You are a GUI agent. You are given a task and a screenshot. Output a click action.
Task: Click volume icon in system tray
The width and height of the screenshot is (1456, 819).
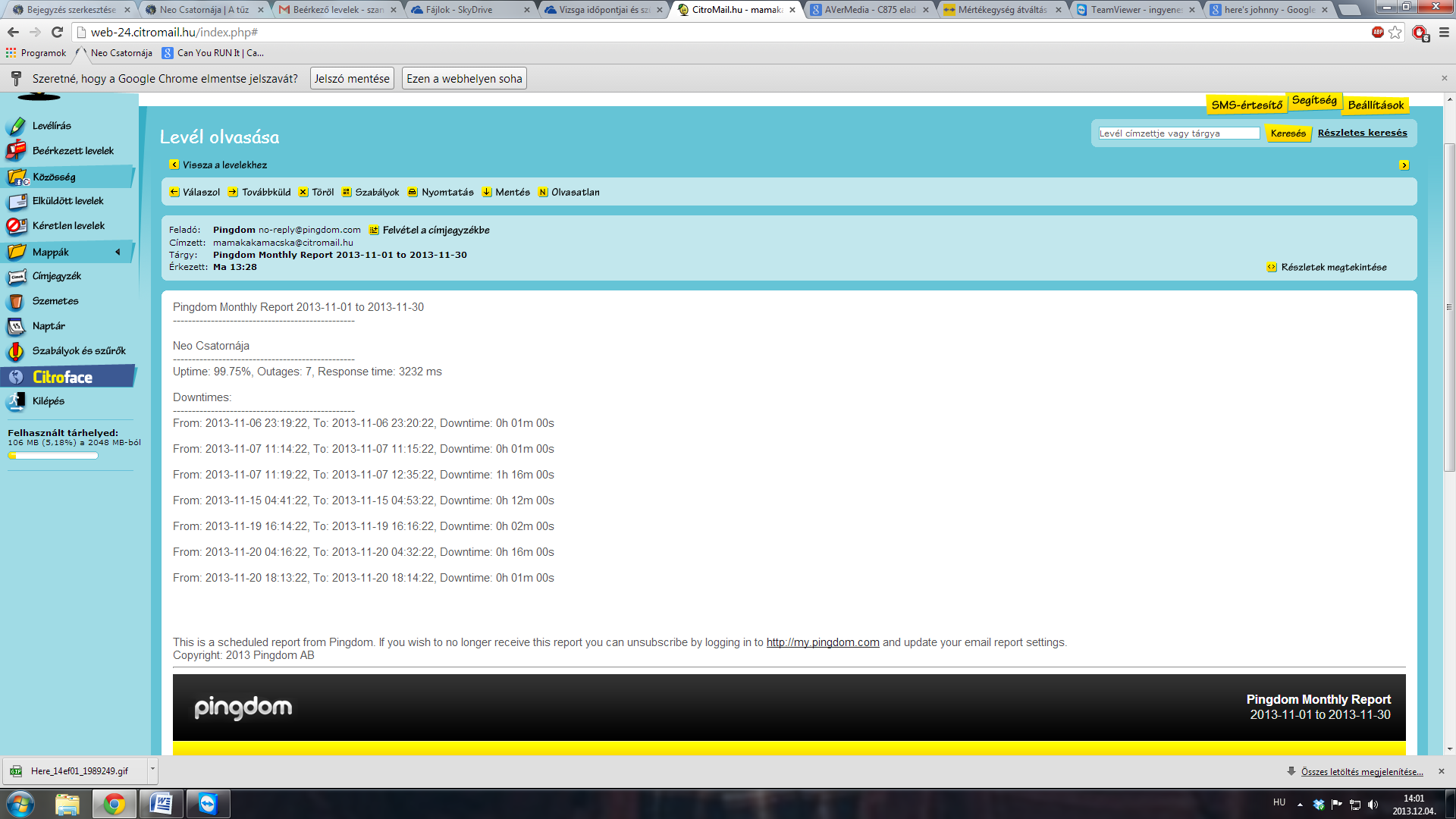coord(1373,805)
